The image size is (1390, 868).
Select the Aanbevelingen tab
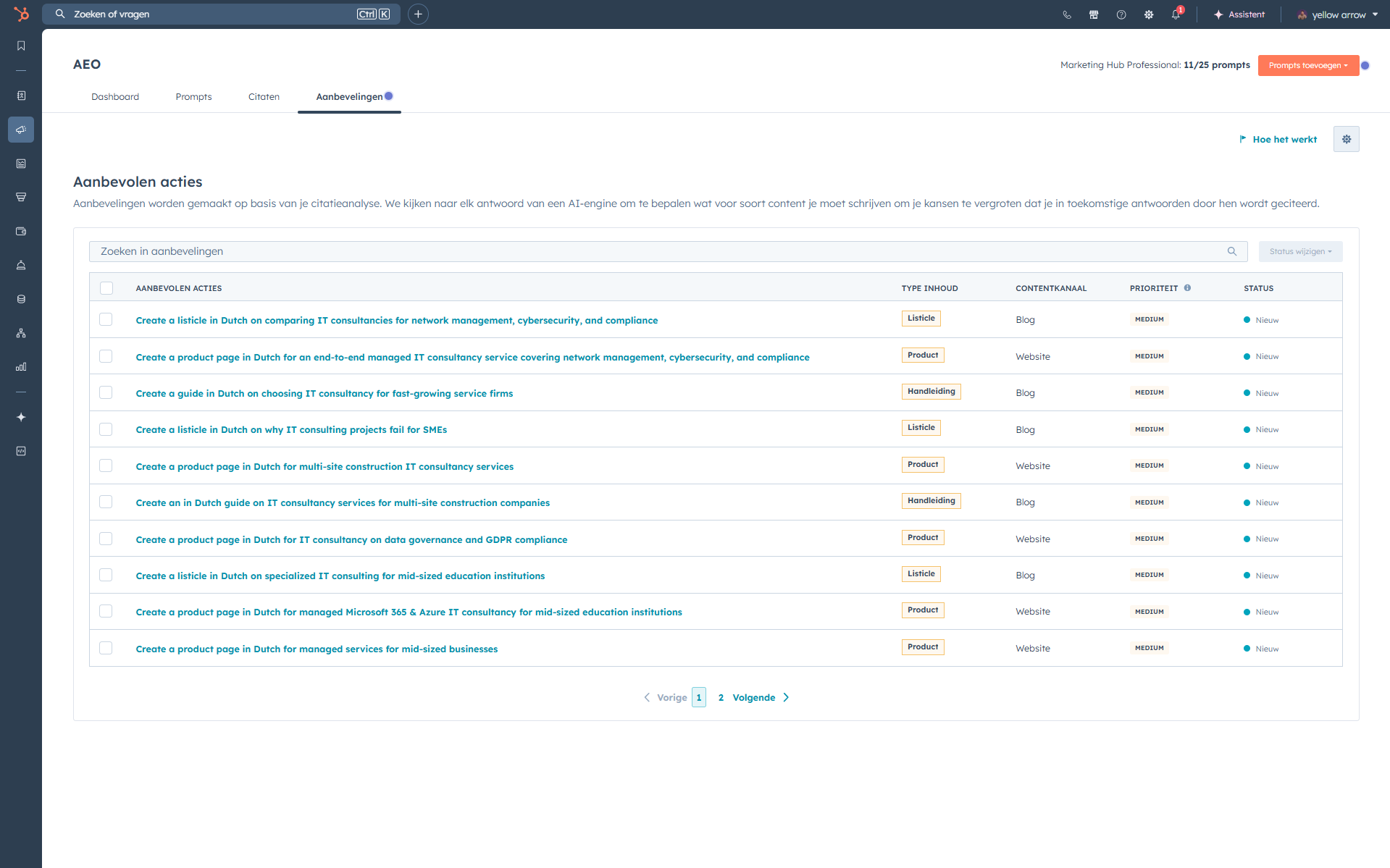(x=349, y=97)
